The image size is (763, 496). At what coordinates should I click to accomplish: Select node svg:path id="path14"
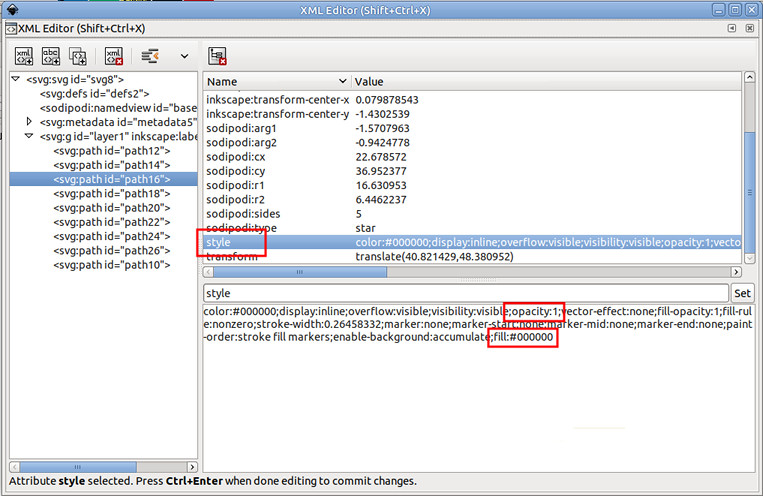click(112, 165)
